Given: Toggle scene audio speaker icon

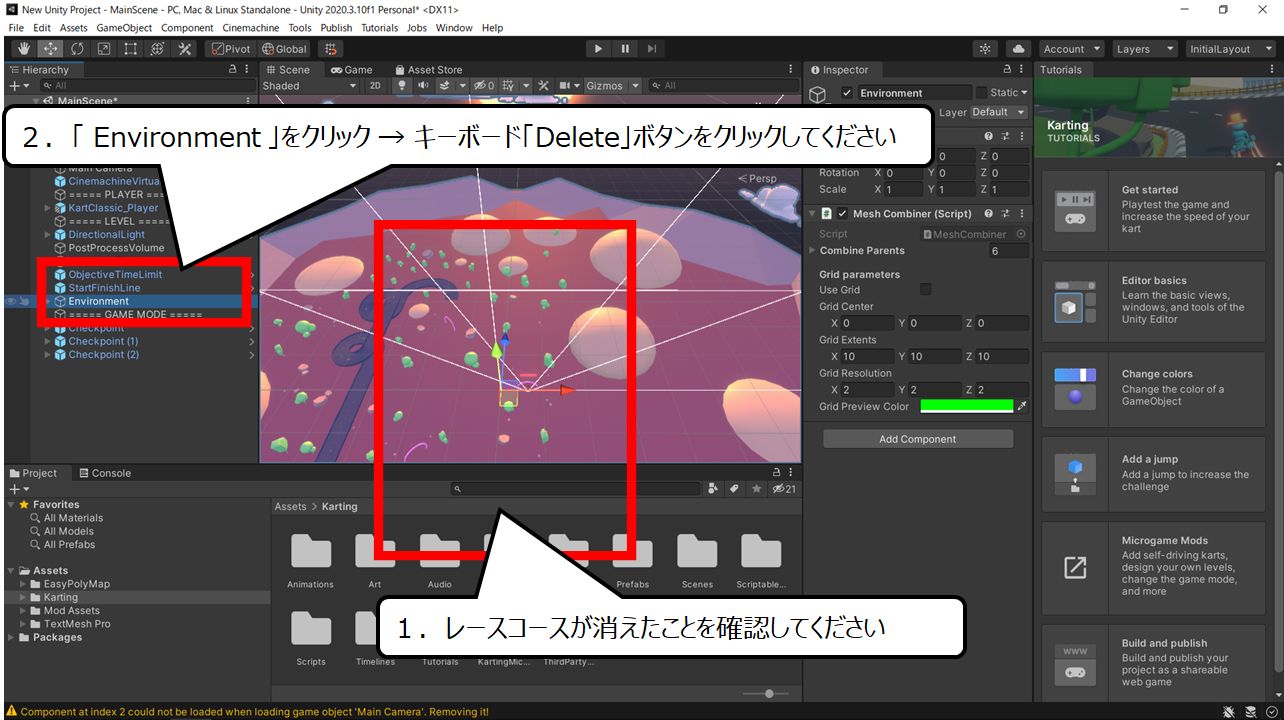Looking at the screenshot, I should pos(423,86).
